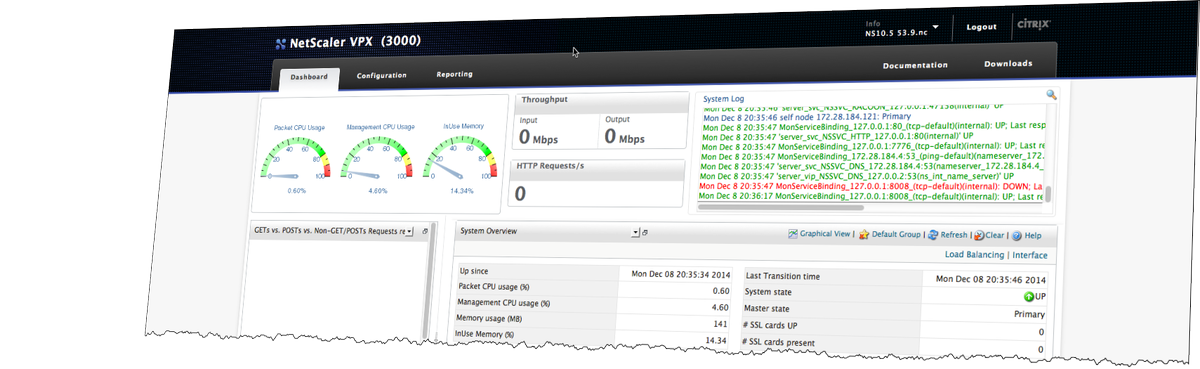Click the HTTP Requests/s value 0
1200x369 pixels.
point(521,194)
